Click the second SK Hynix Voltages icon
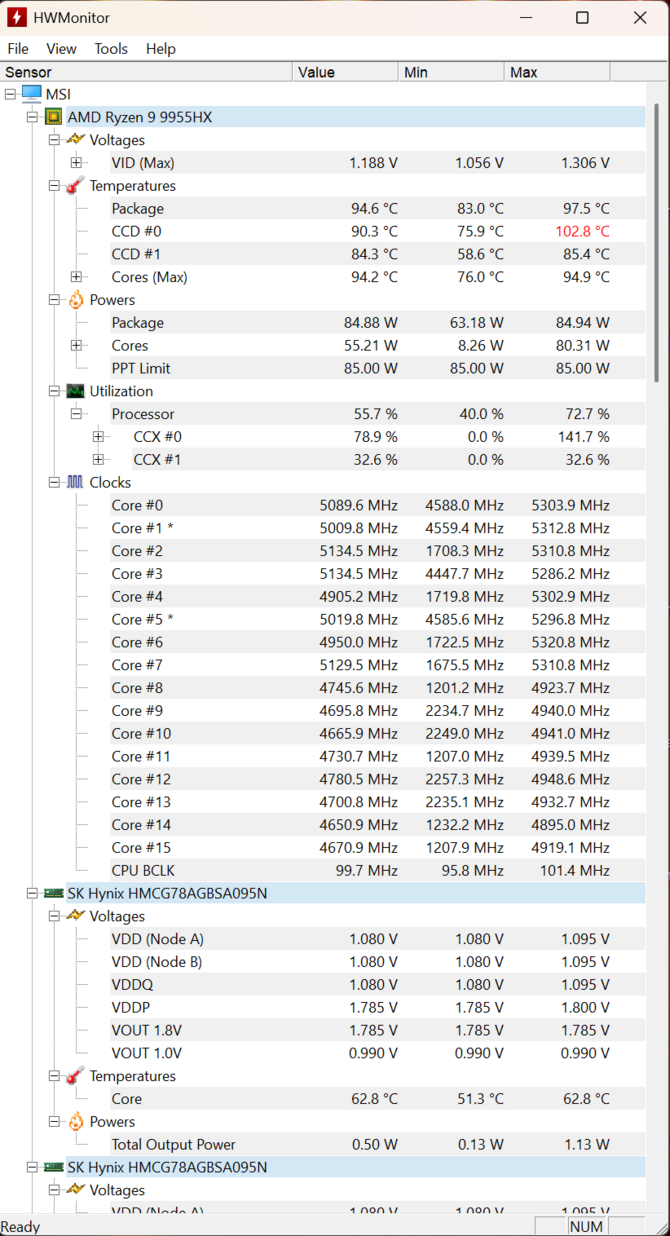 pyautogui.click(x=76, y=1190)
